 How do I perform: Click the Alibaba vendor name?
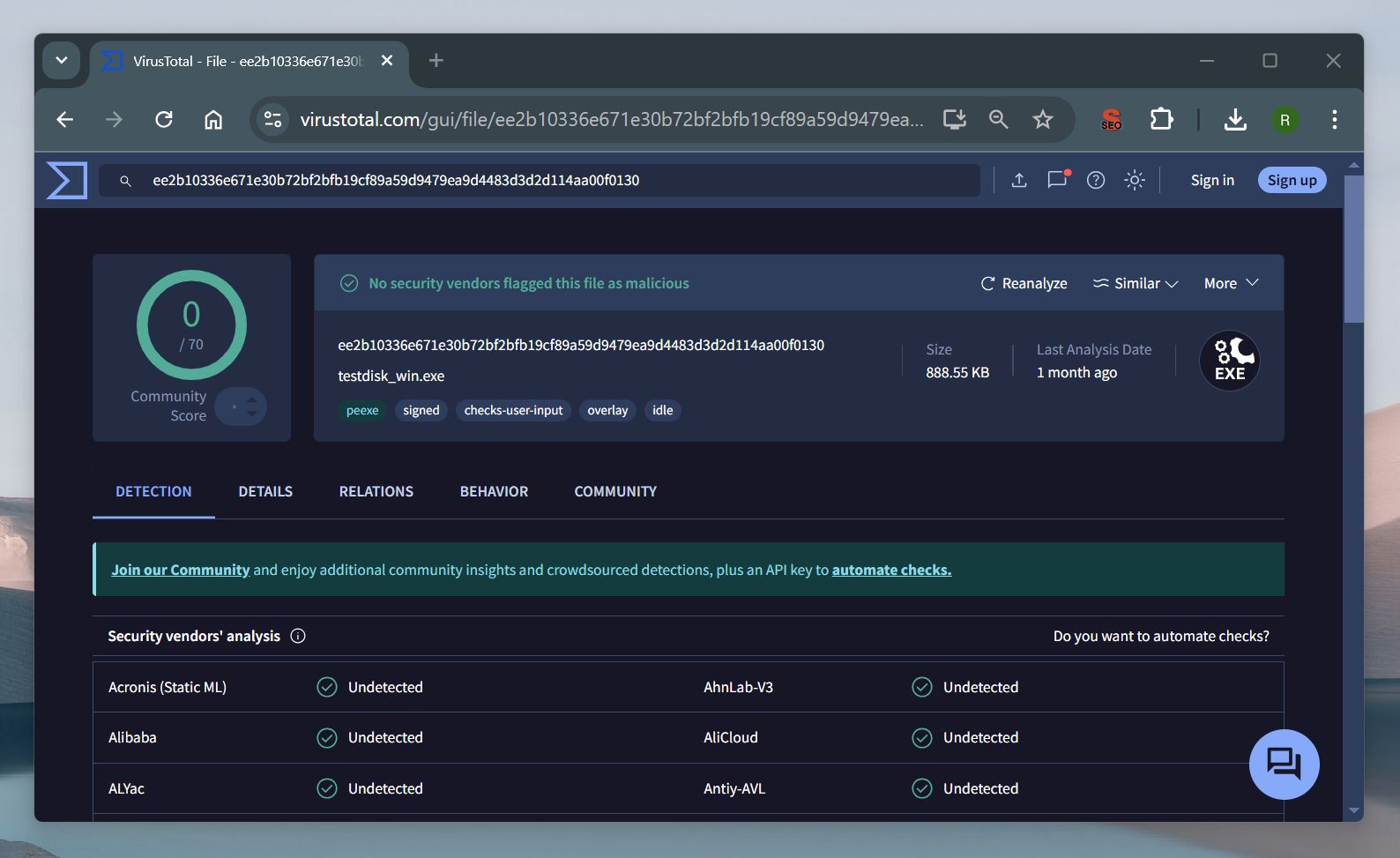[x=132, y=737]
